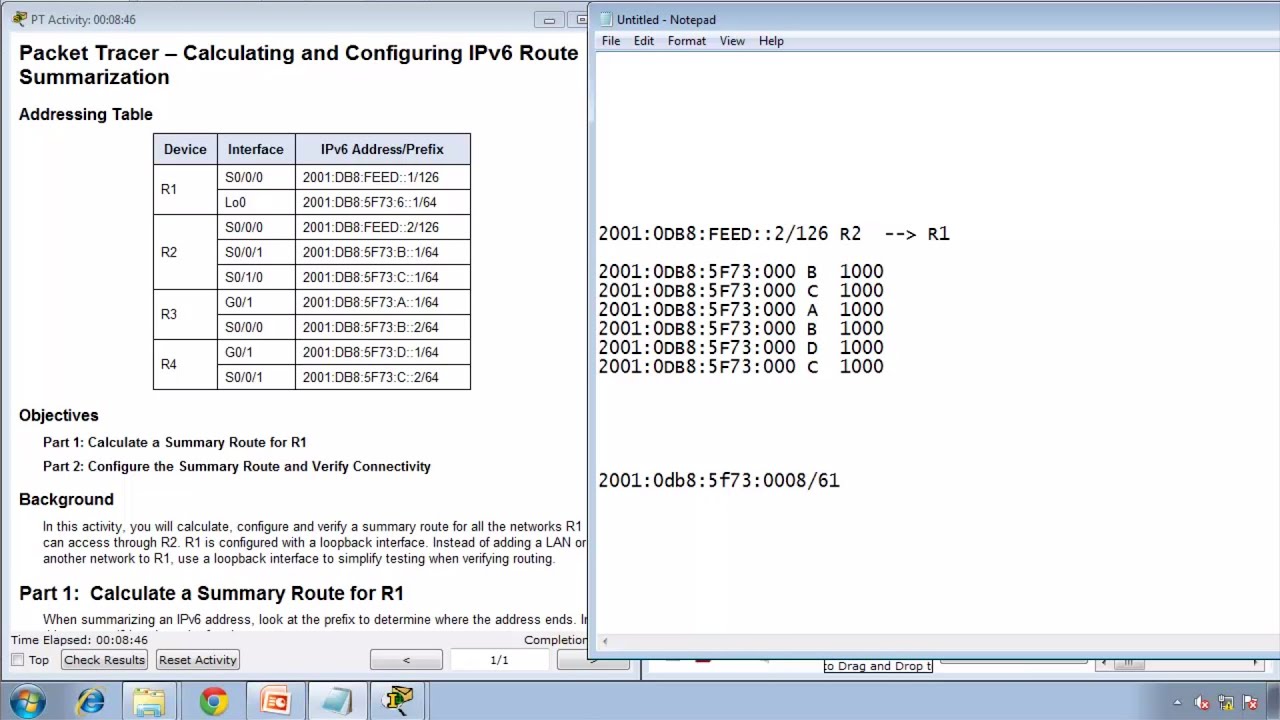Click the muted volume tray icon
Image resolution: width=1280 pixels, height=720 pixels.
(1203, 702)
